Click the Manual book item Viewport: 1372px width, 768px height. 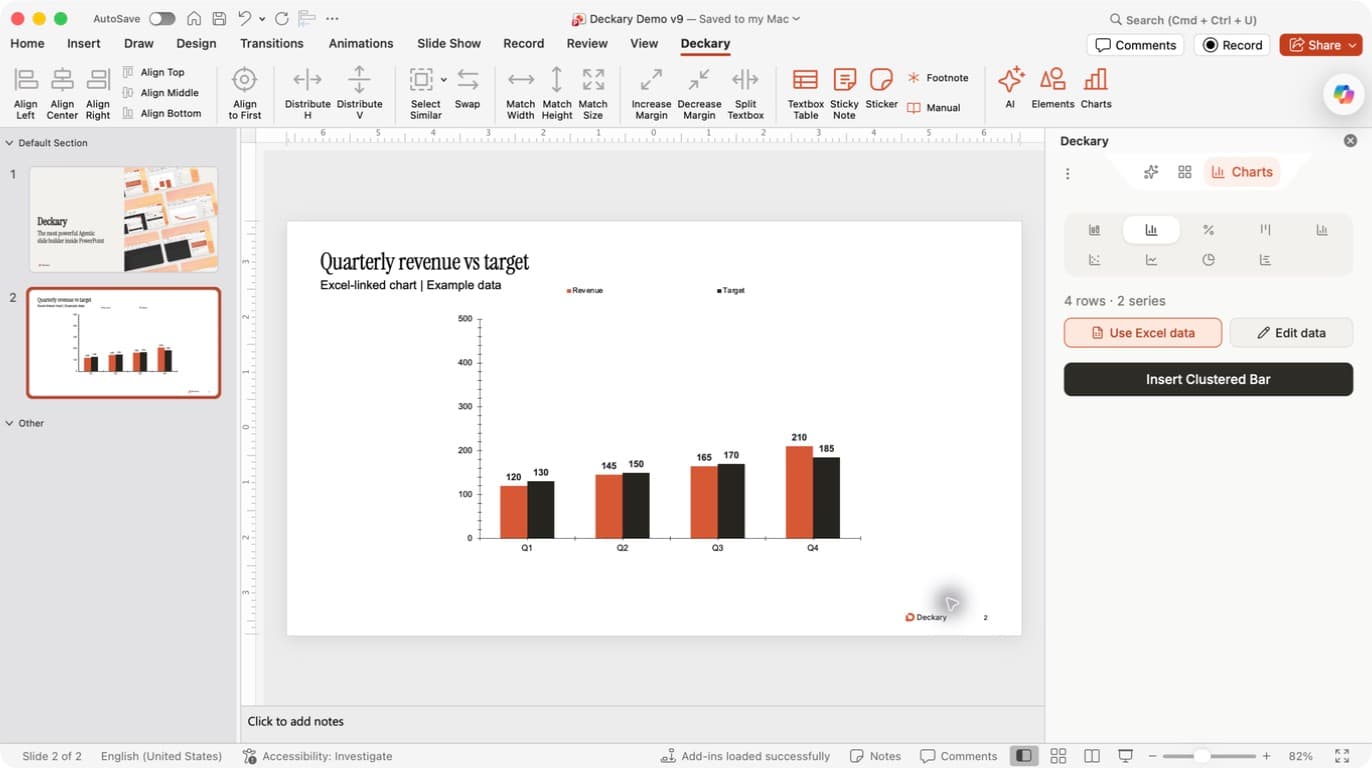934,108
